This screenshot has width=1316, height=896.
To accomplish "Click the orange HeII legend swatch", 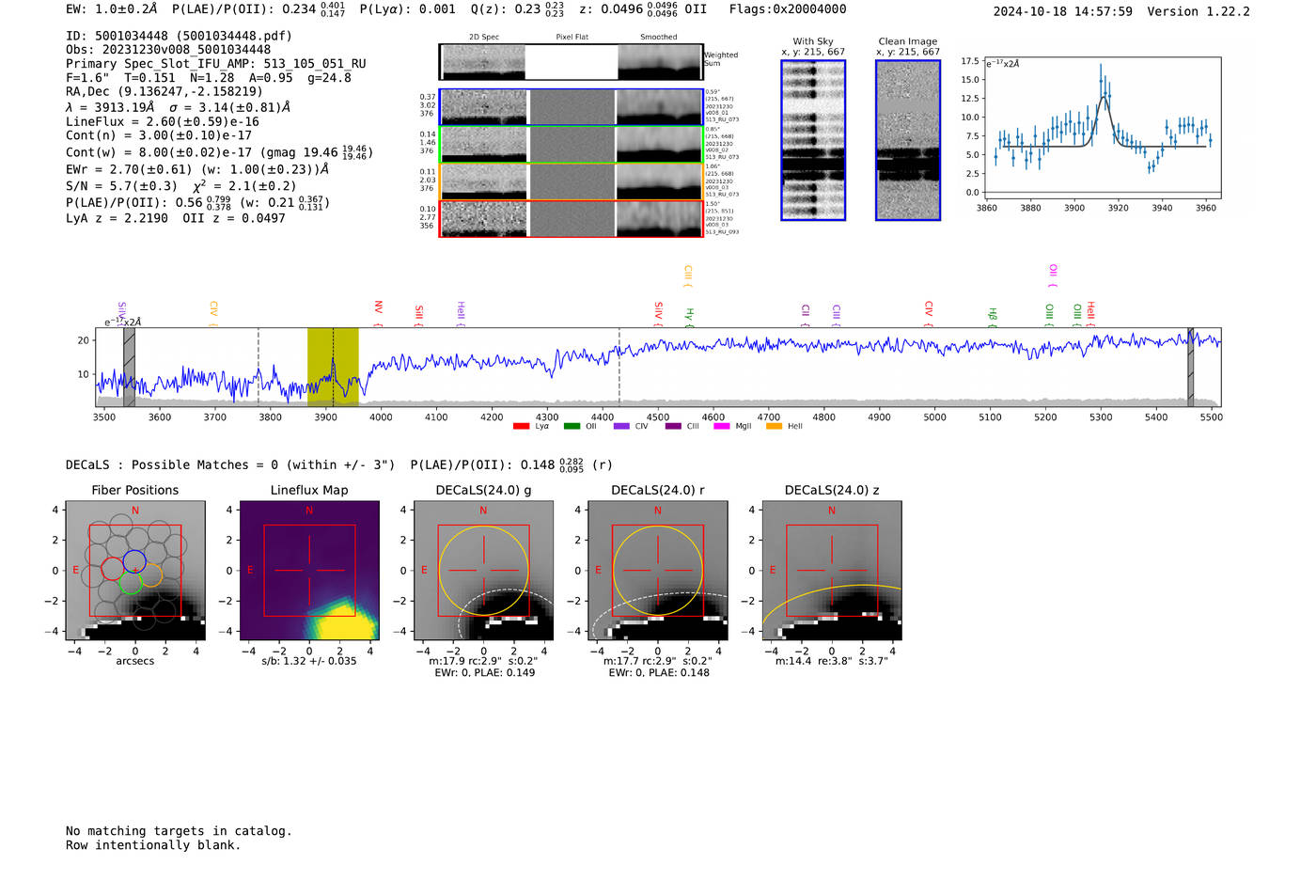I will pyautogui.click(x=774, y=426).
